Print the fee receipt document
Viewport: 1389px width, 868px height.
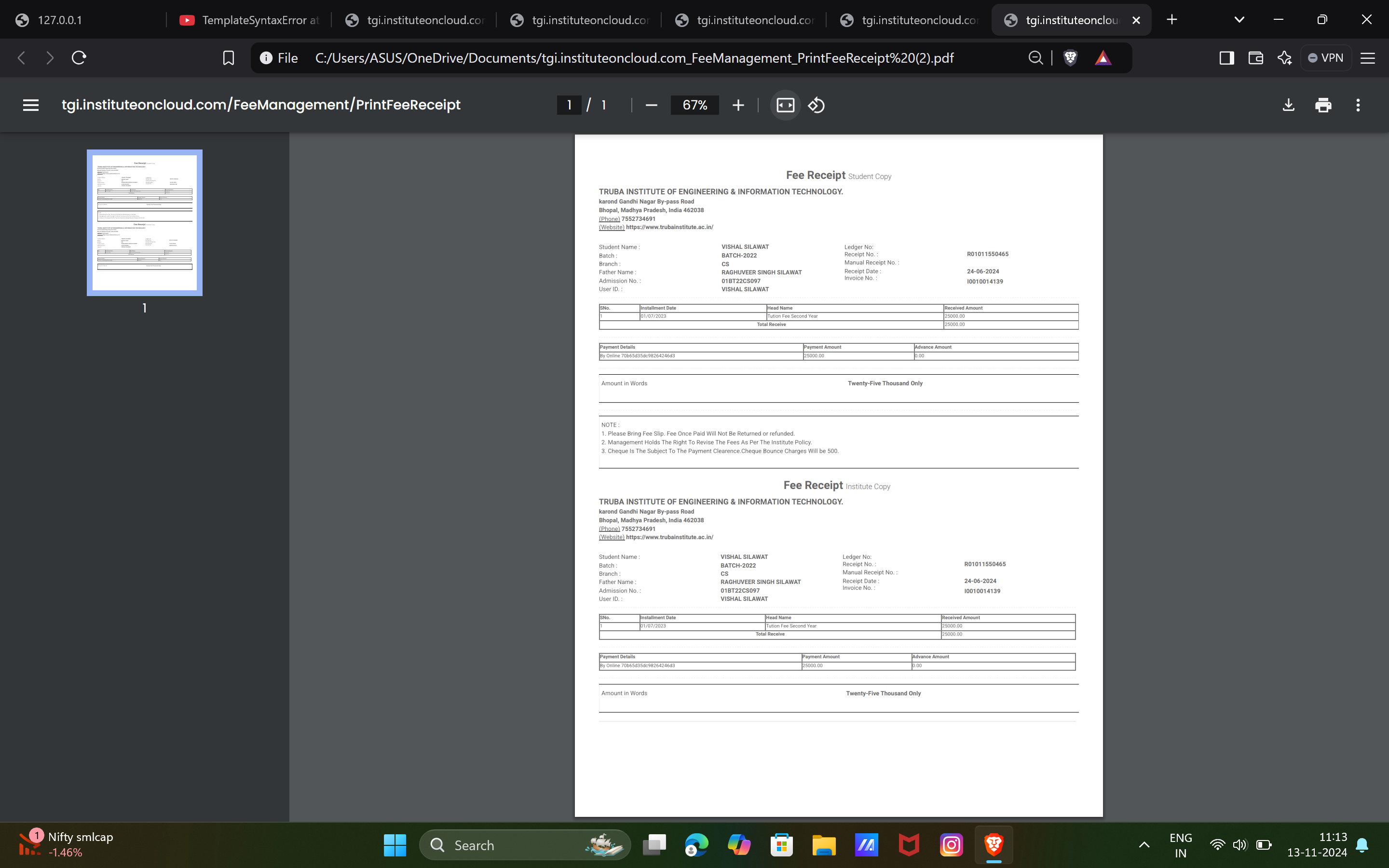pos(1323,105)
